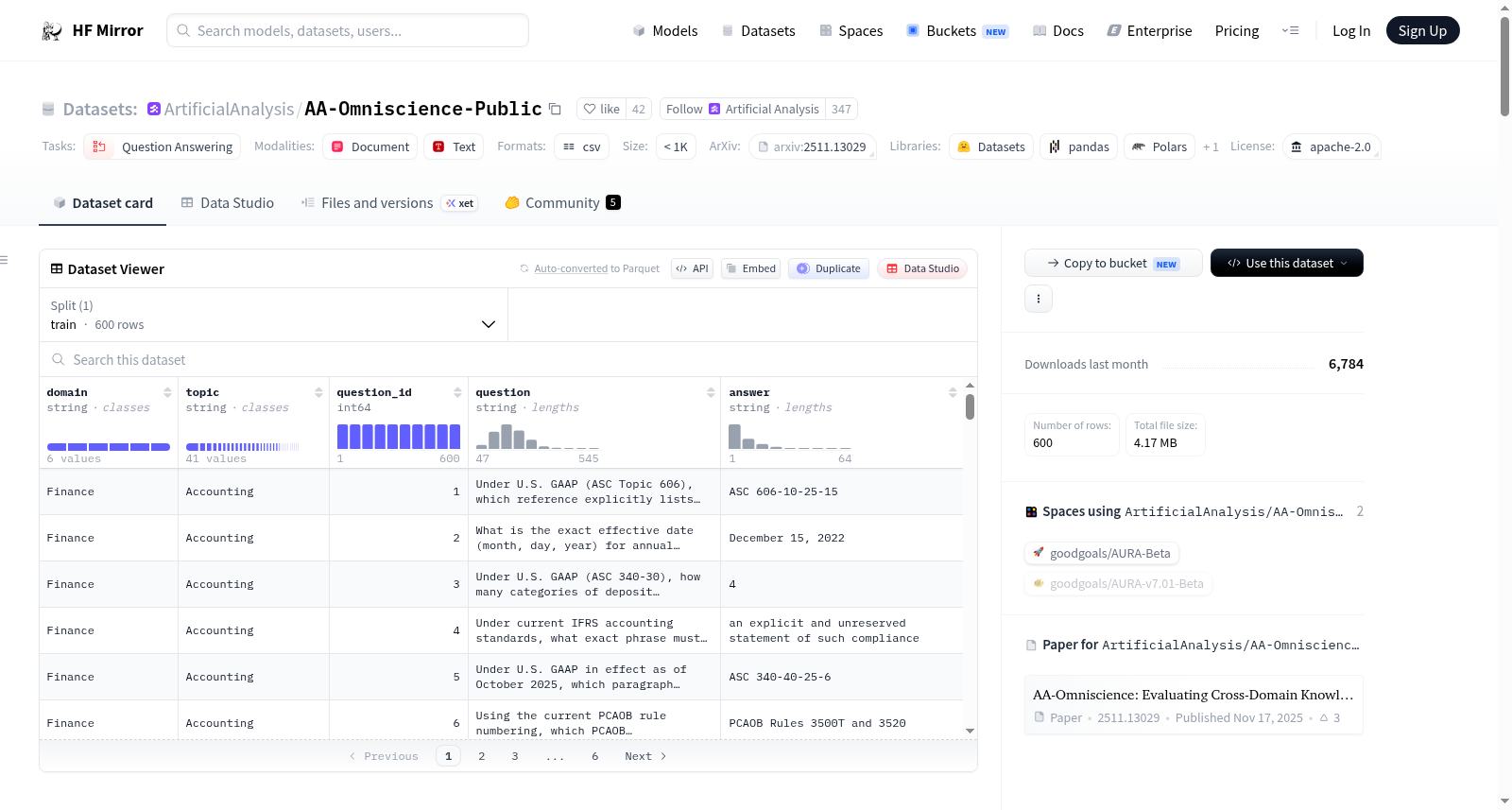The height and width of the screenshot is (810, 1512).
Task: Switch to the Data Studio tab
Action: click(x=228, y=203)
